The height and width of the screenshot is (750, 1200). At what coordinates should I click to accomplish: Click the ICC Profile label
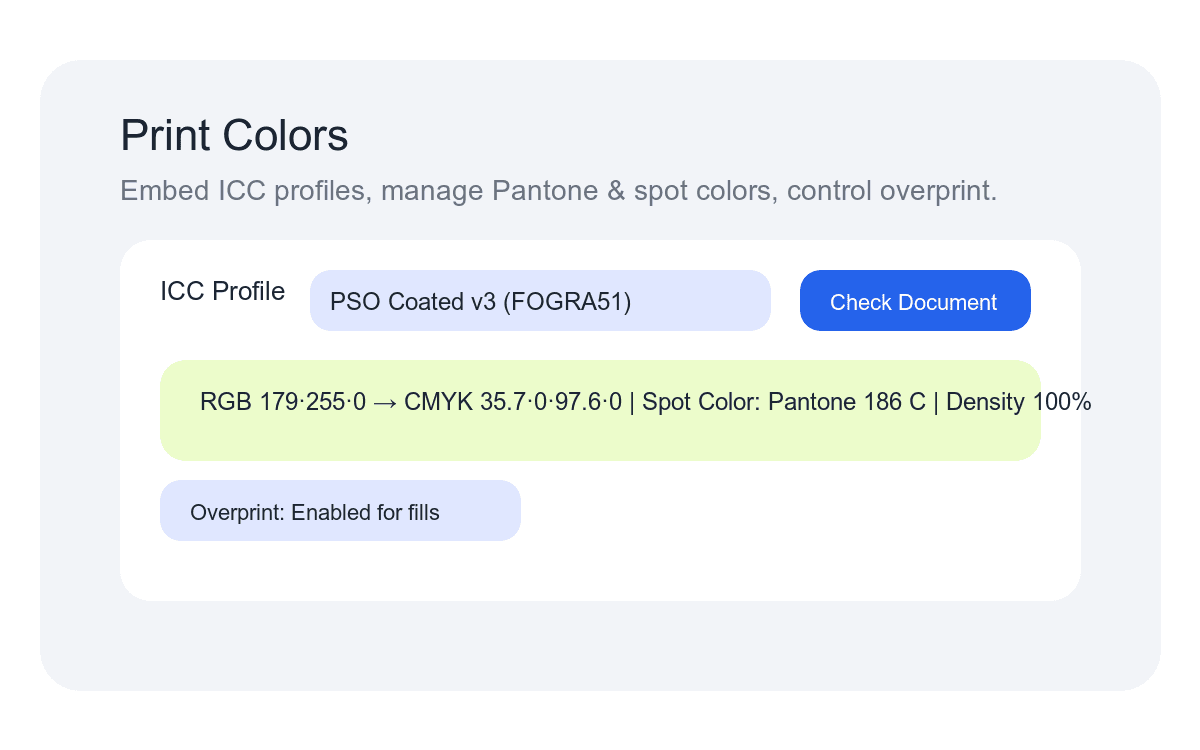tap(222, 291)
